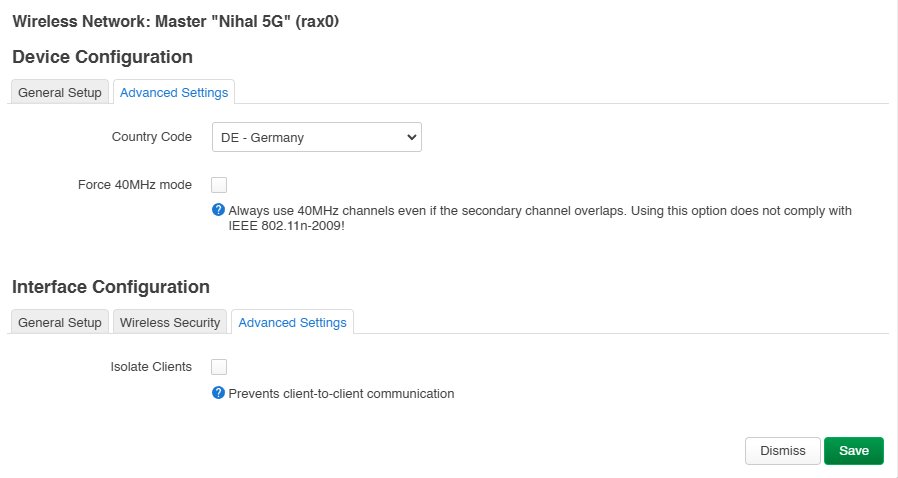Open Interface Configuration's General Setup tab
This screenshot has height=478, width=898.
[x=60, y=322]
